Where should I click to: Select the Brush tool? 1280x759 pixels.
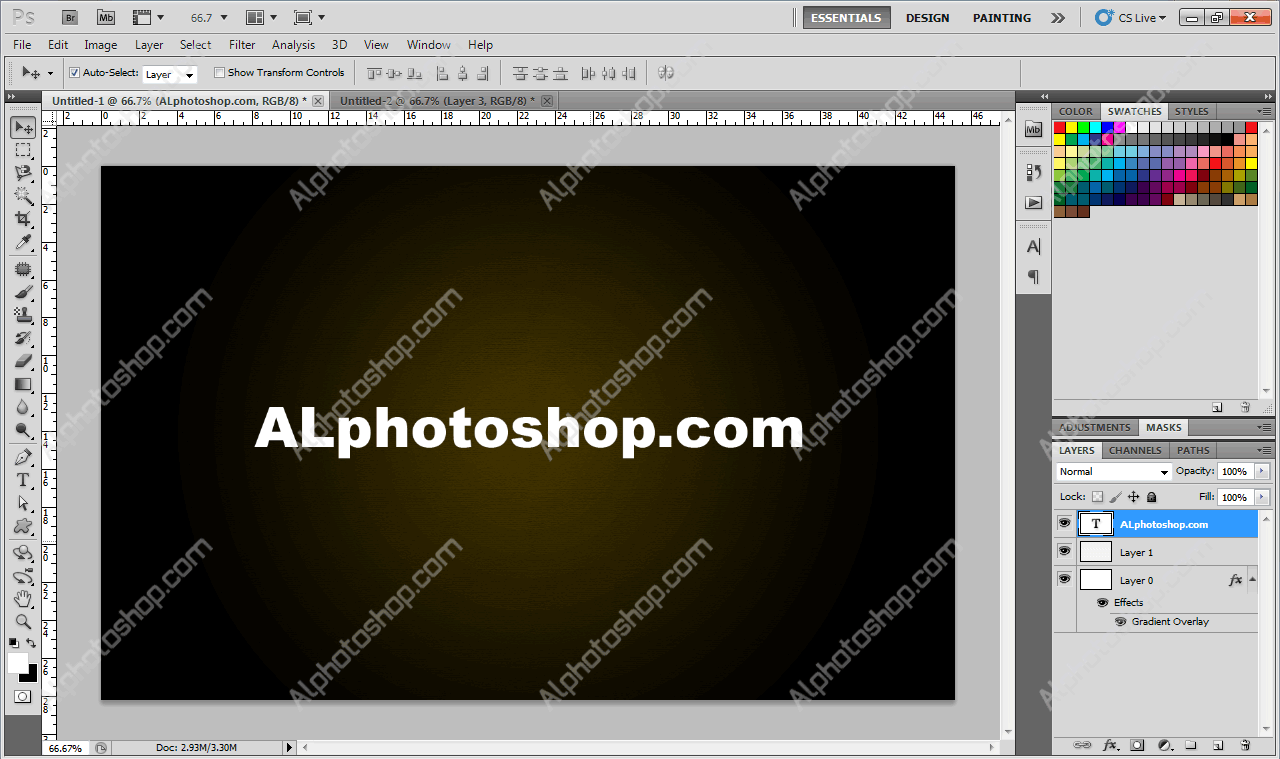(23, 292)
